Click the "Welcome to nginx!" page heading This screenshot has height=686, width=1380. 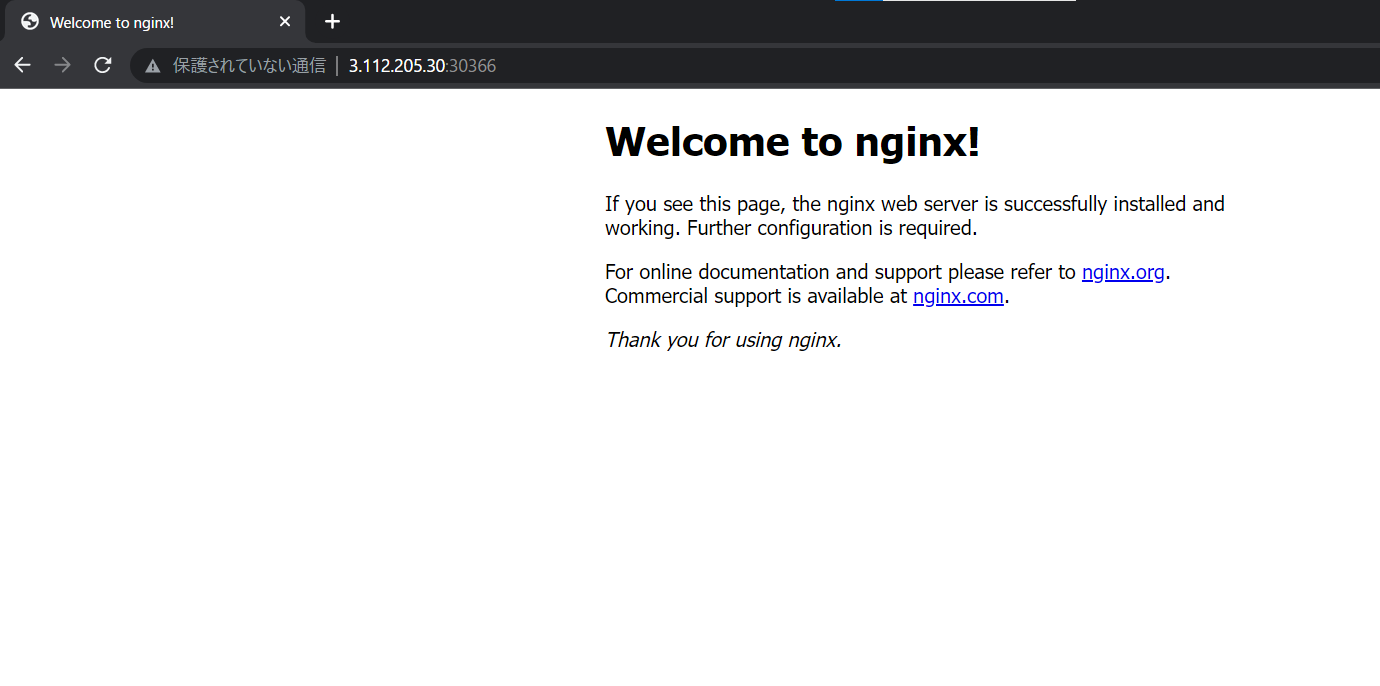coord(792,142)
